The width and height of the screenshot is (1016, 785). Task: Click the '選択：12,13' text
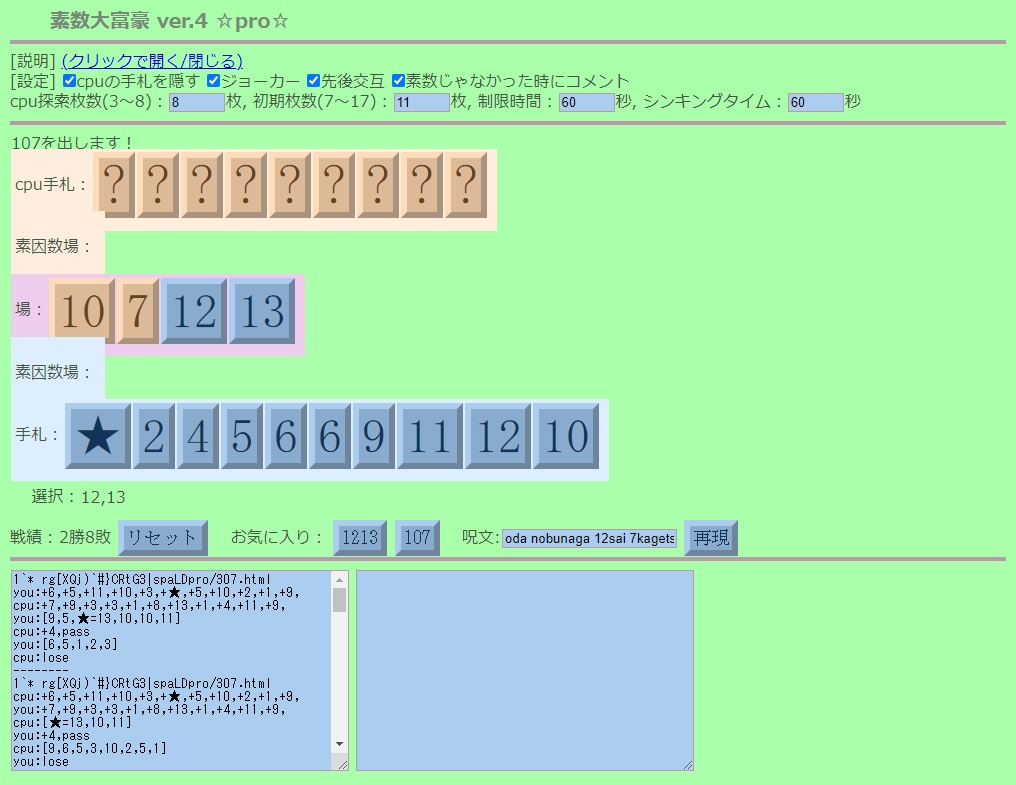point(78,497)
